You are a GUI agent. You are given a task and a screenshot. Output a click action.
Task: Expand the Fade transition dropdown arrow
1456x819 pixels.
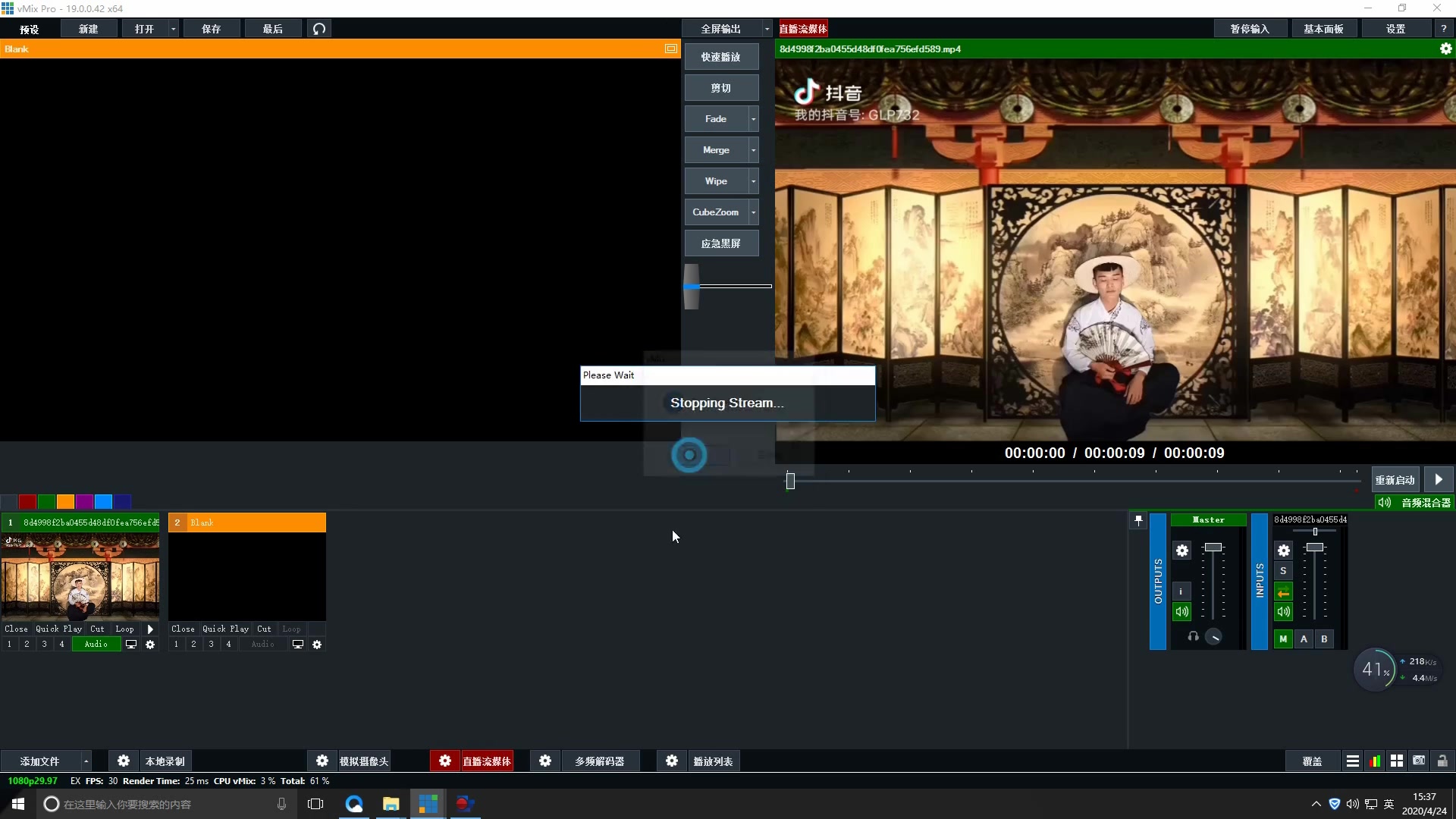tap(753, 119)
